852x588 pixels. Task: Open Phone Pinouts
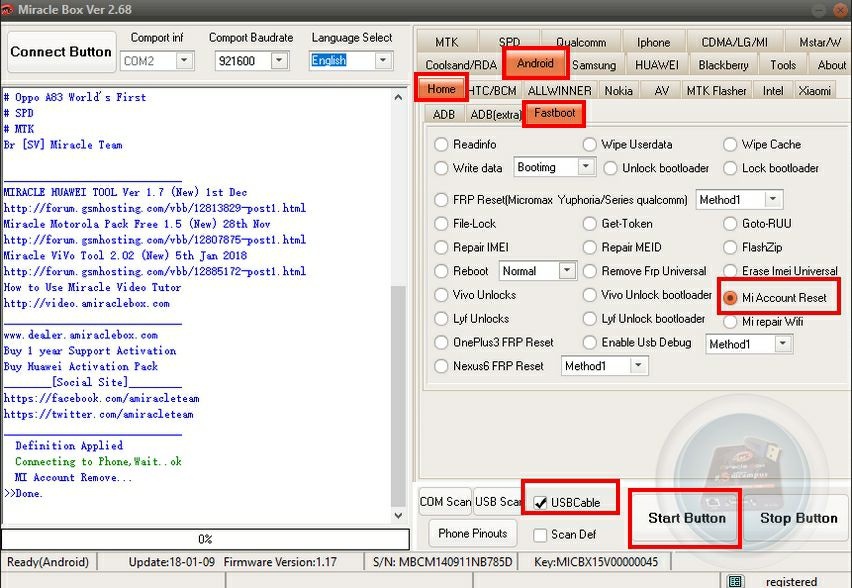pyautogui.click(x=472, y=534)
